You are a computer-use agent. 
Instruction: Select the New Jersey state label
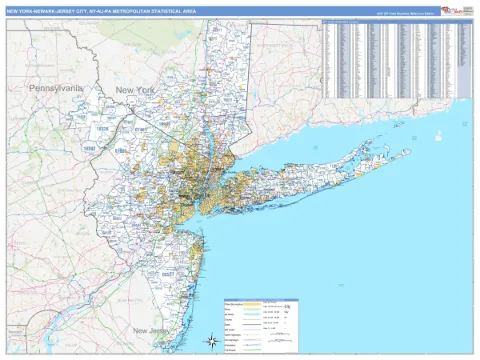tap(151, 331)
